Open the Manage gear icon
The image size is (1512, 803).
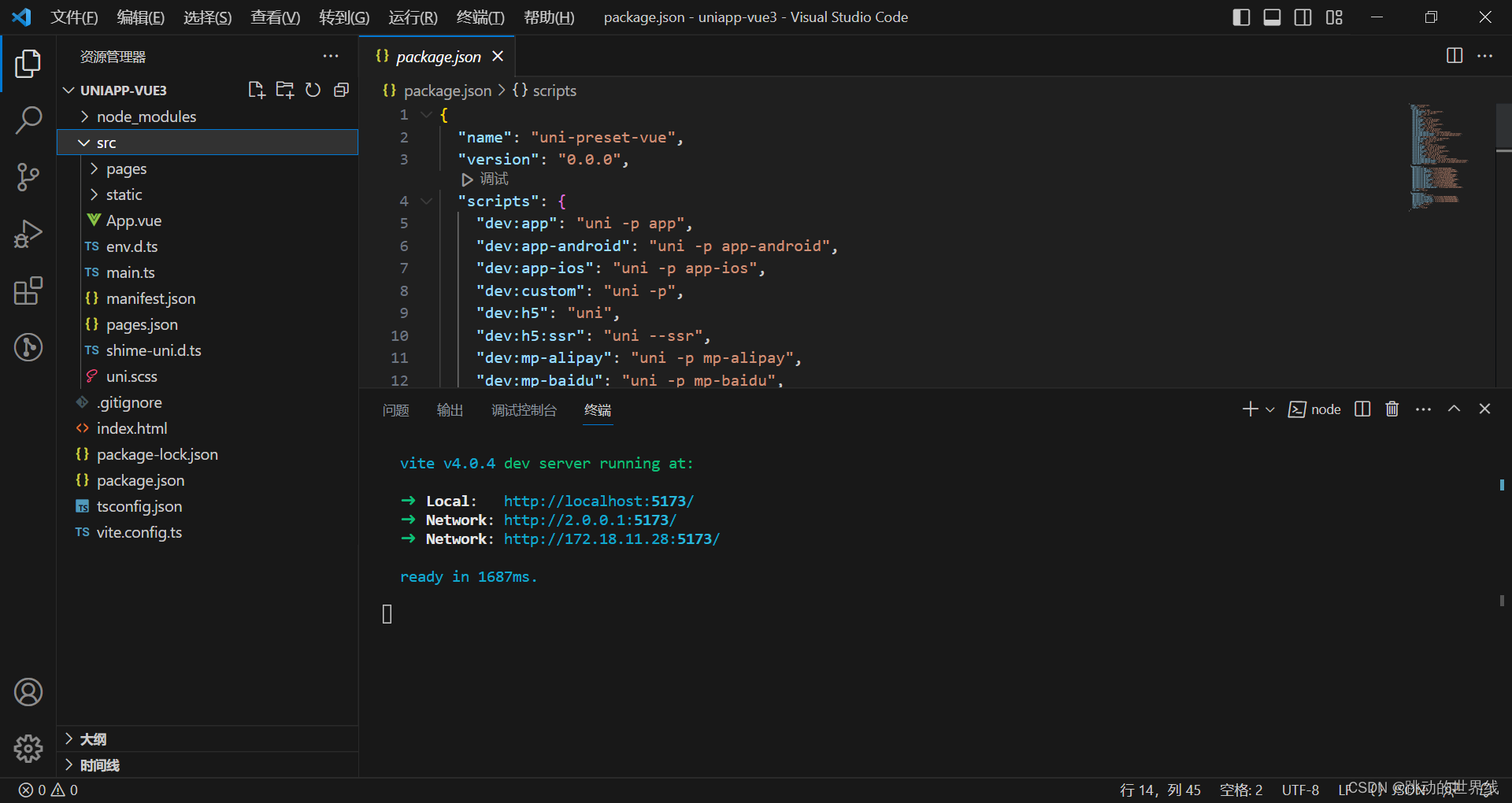28,749
